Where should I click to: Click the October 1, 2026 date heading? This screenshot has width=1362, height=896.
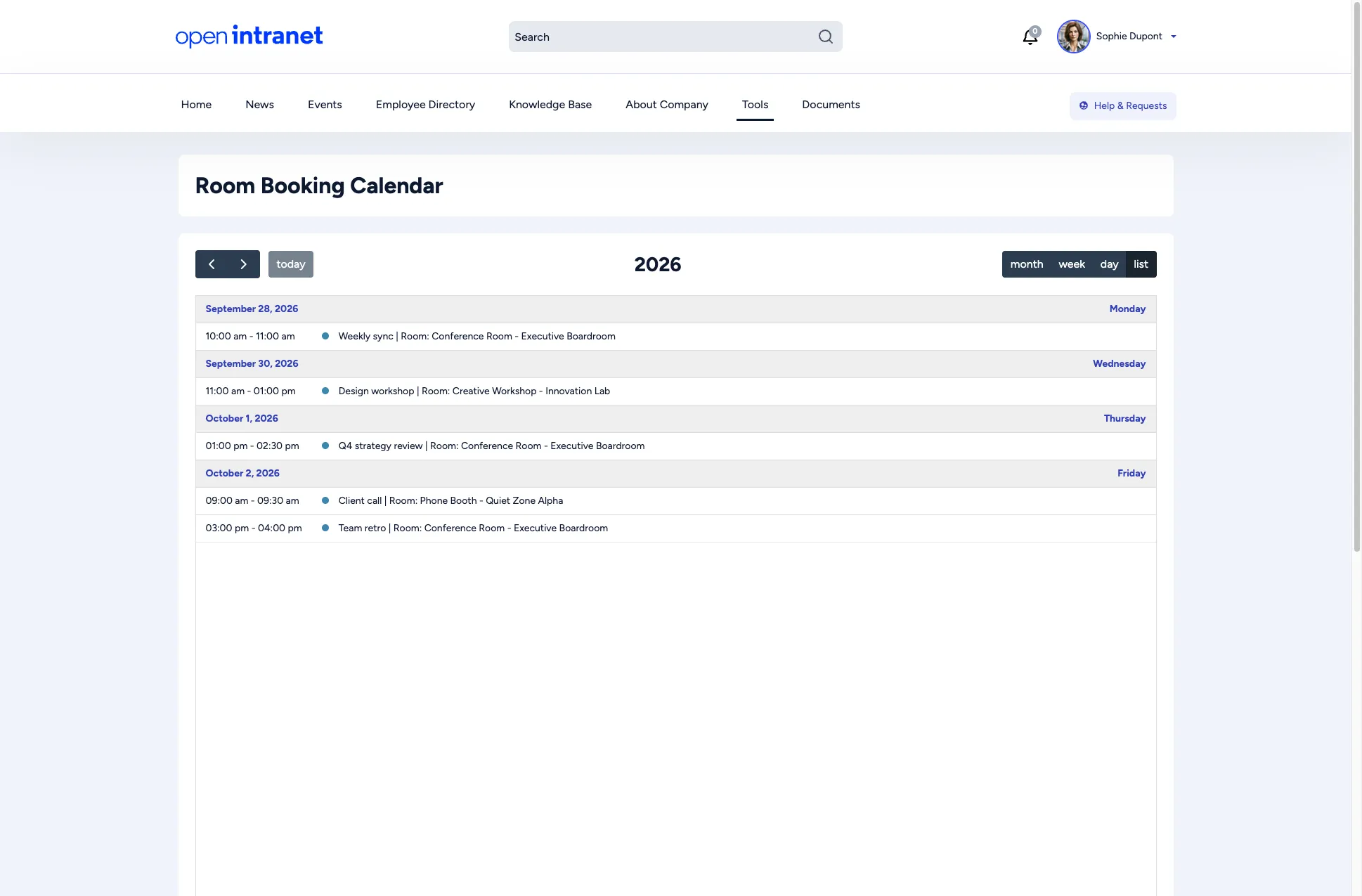[242, 419]
